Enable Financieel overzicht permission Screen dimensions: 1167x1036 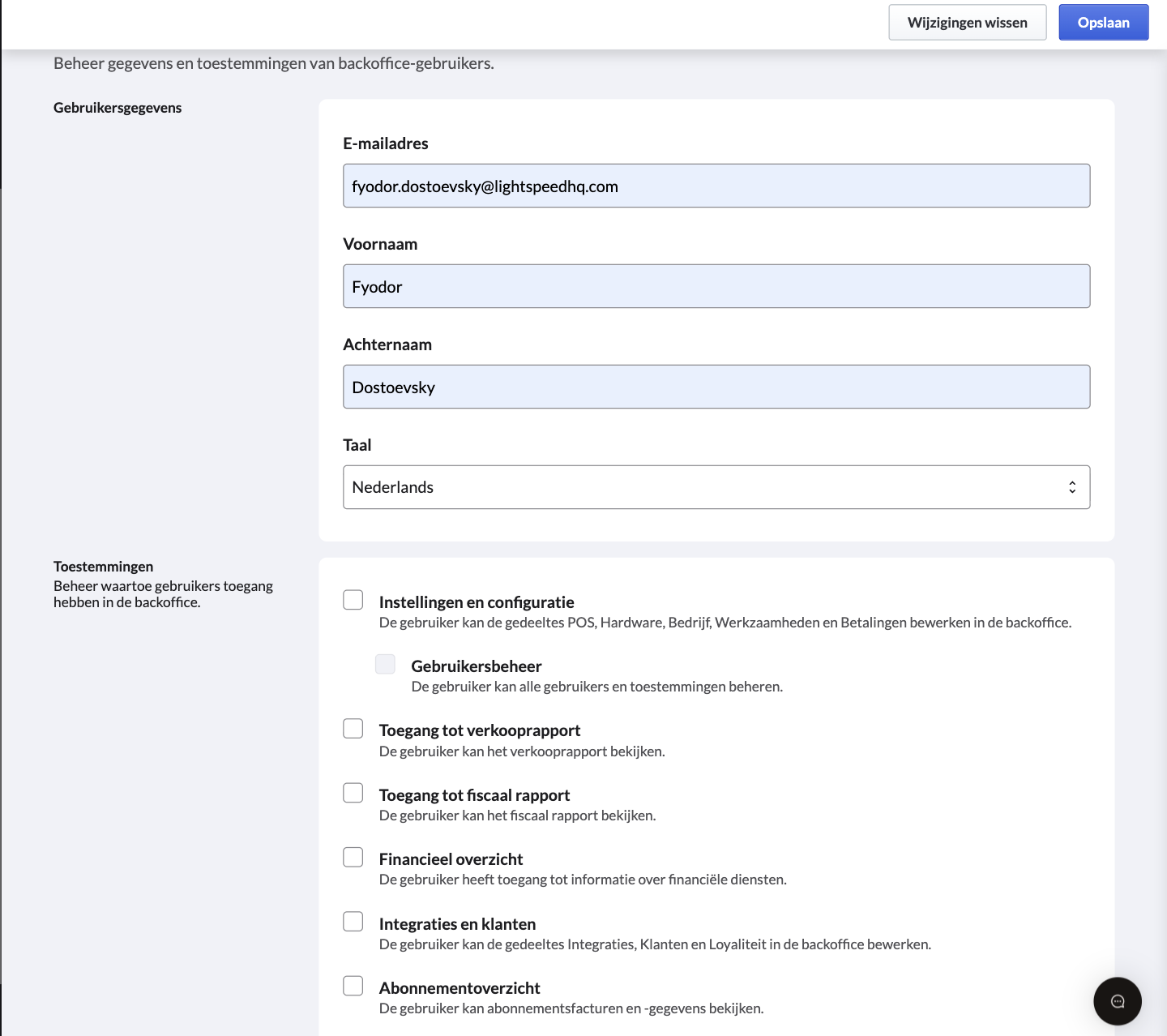[x=353, y=857]
